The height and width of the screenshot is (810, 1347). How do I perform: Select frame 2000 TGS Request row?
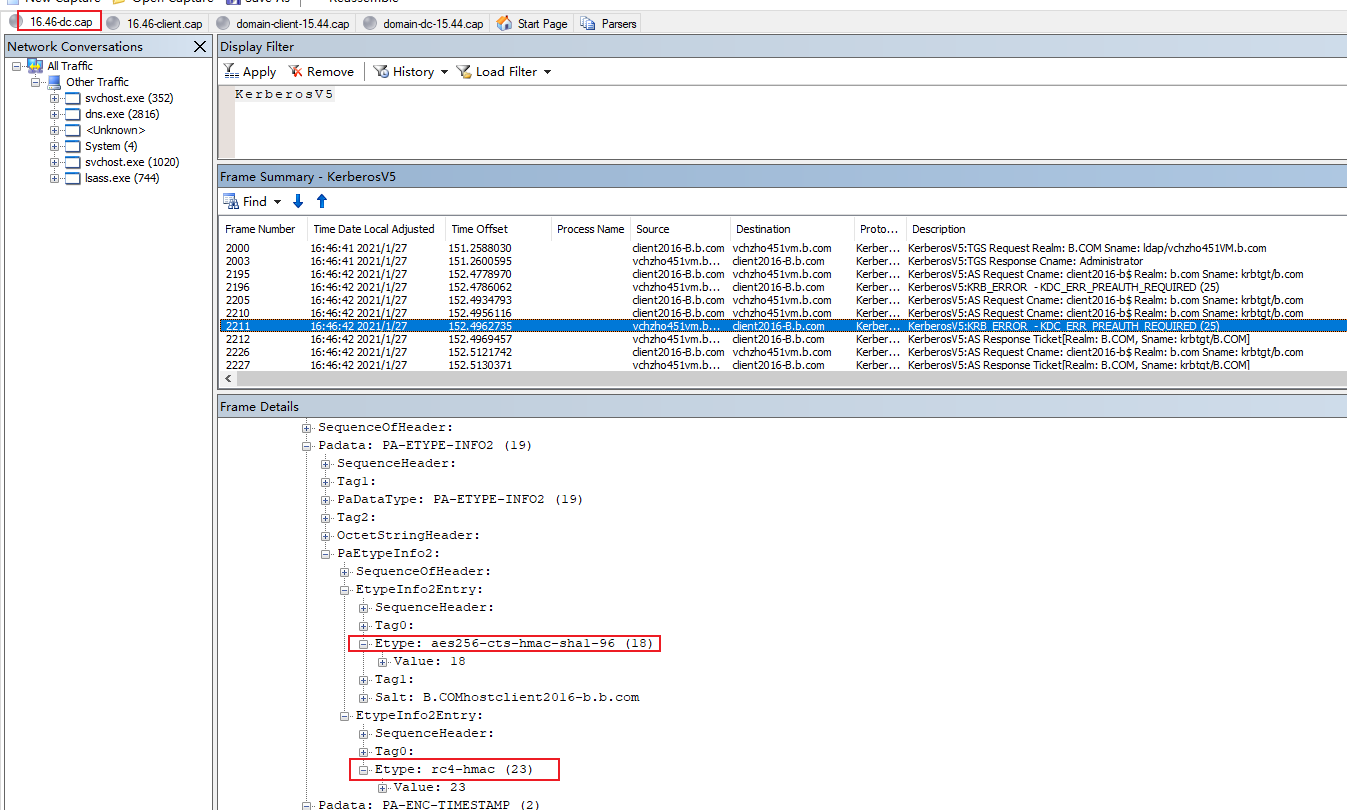(782, 248)
